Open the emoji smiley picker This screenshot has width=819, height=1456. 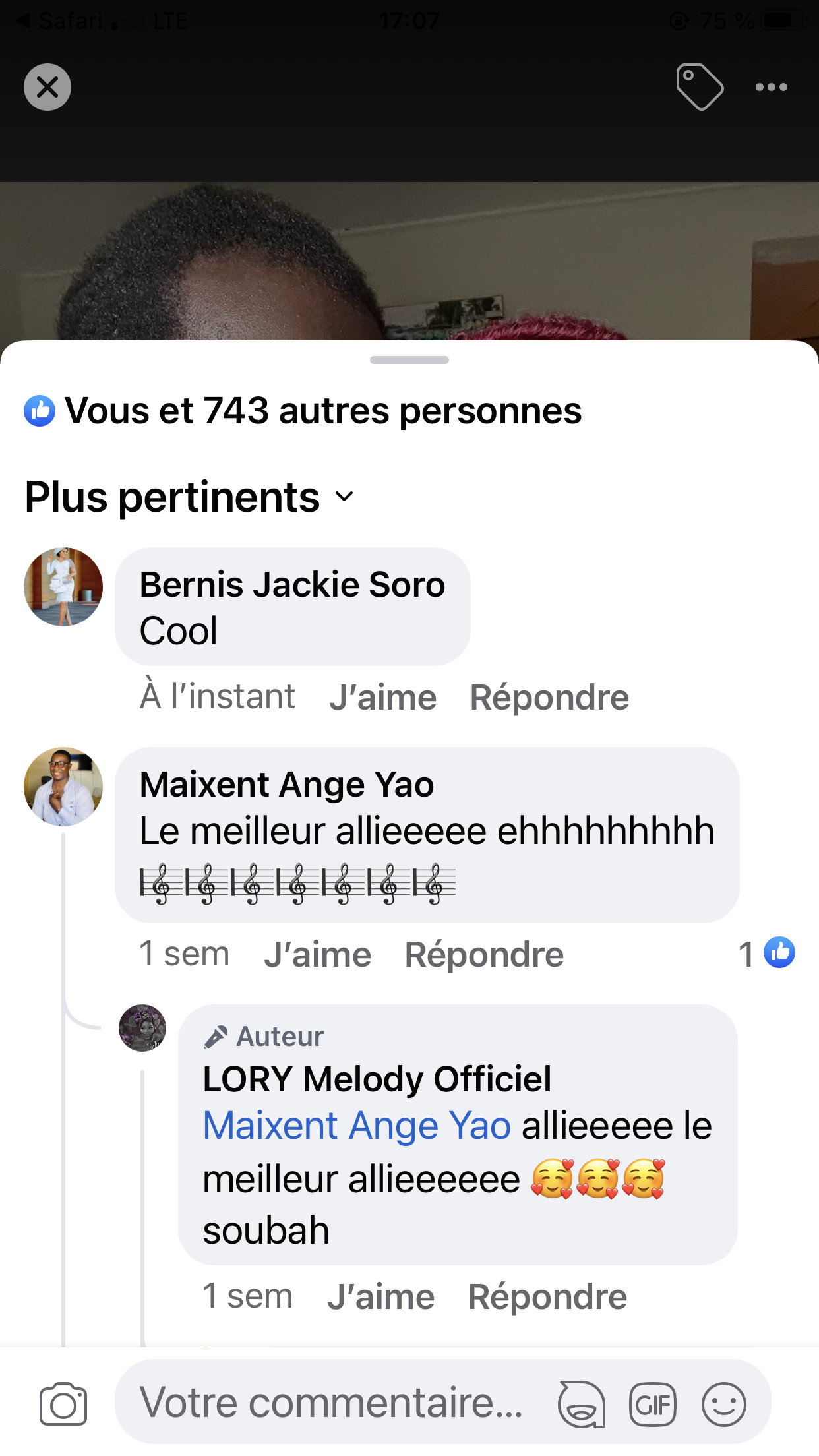723,1405
